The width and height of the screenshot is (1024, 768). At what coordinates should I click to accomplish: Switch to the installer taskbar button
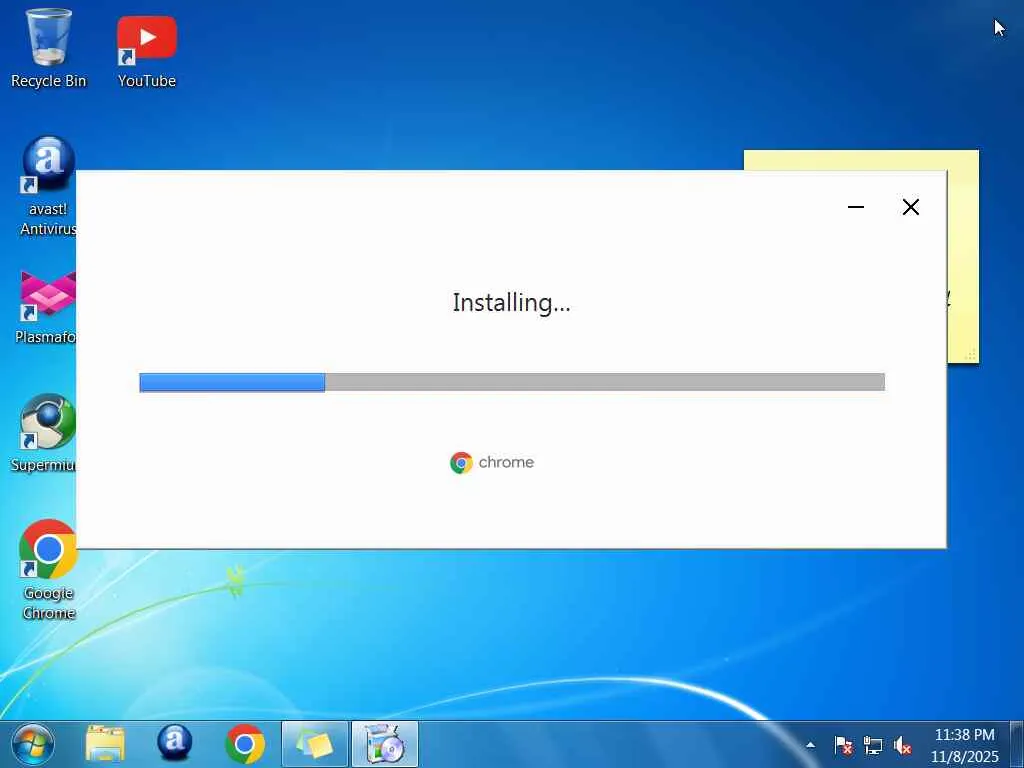tap(385, 744)
